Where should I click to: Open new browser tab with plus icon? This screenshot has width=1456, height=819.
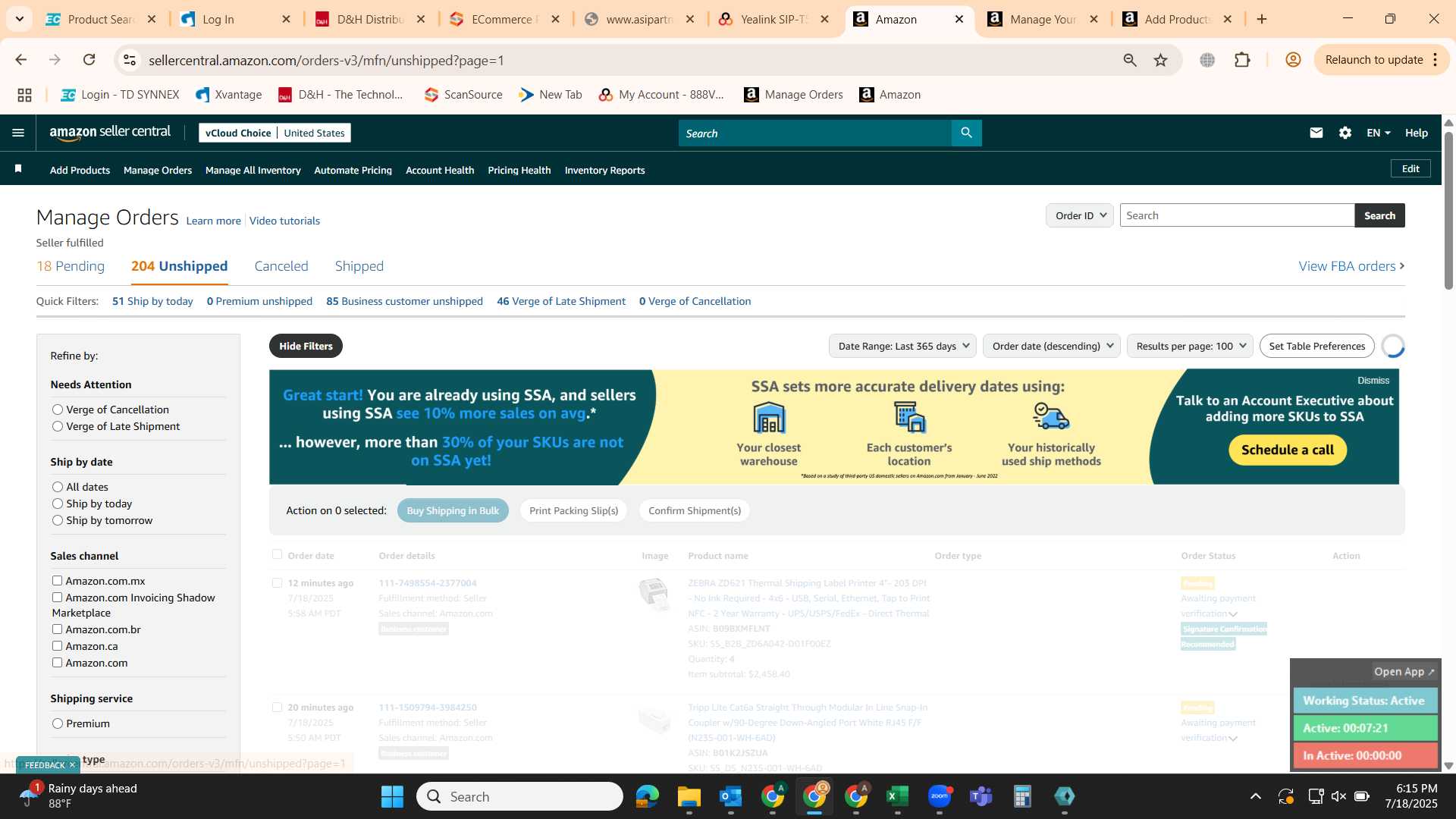1262,19
